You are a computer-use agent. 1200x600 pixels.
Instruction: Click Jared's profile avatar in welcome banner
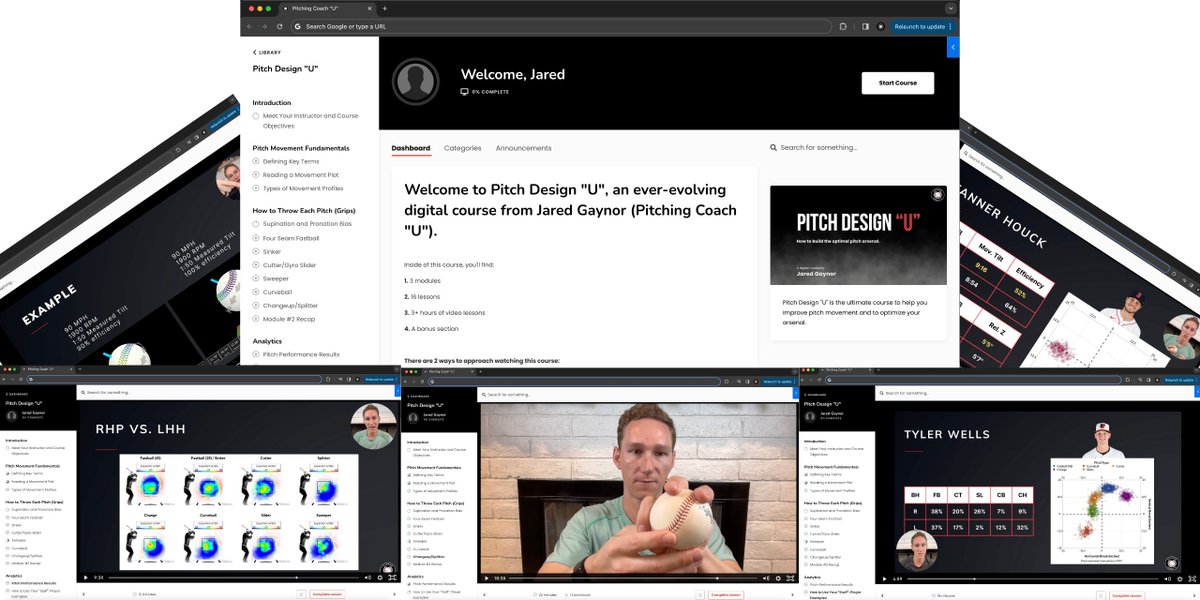tap(415, 82)
